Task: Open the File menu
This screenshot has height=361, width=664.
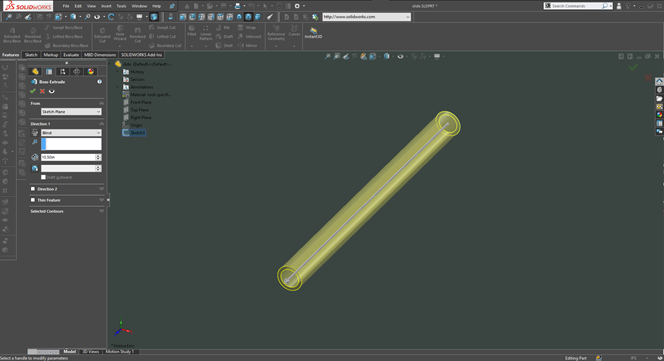Action: pyautogui.click(x=66, y=6)
